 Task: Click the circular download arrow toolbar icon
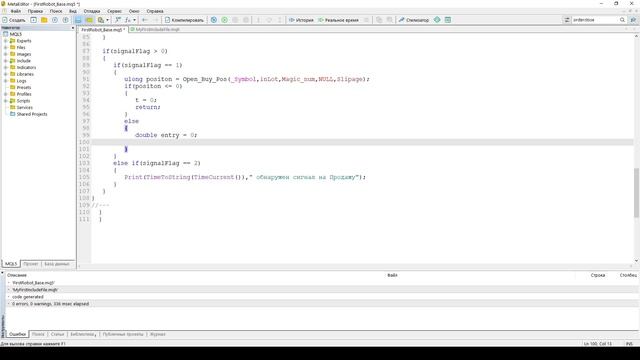point(55,20)
